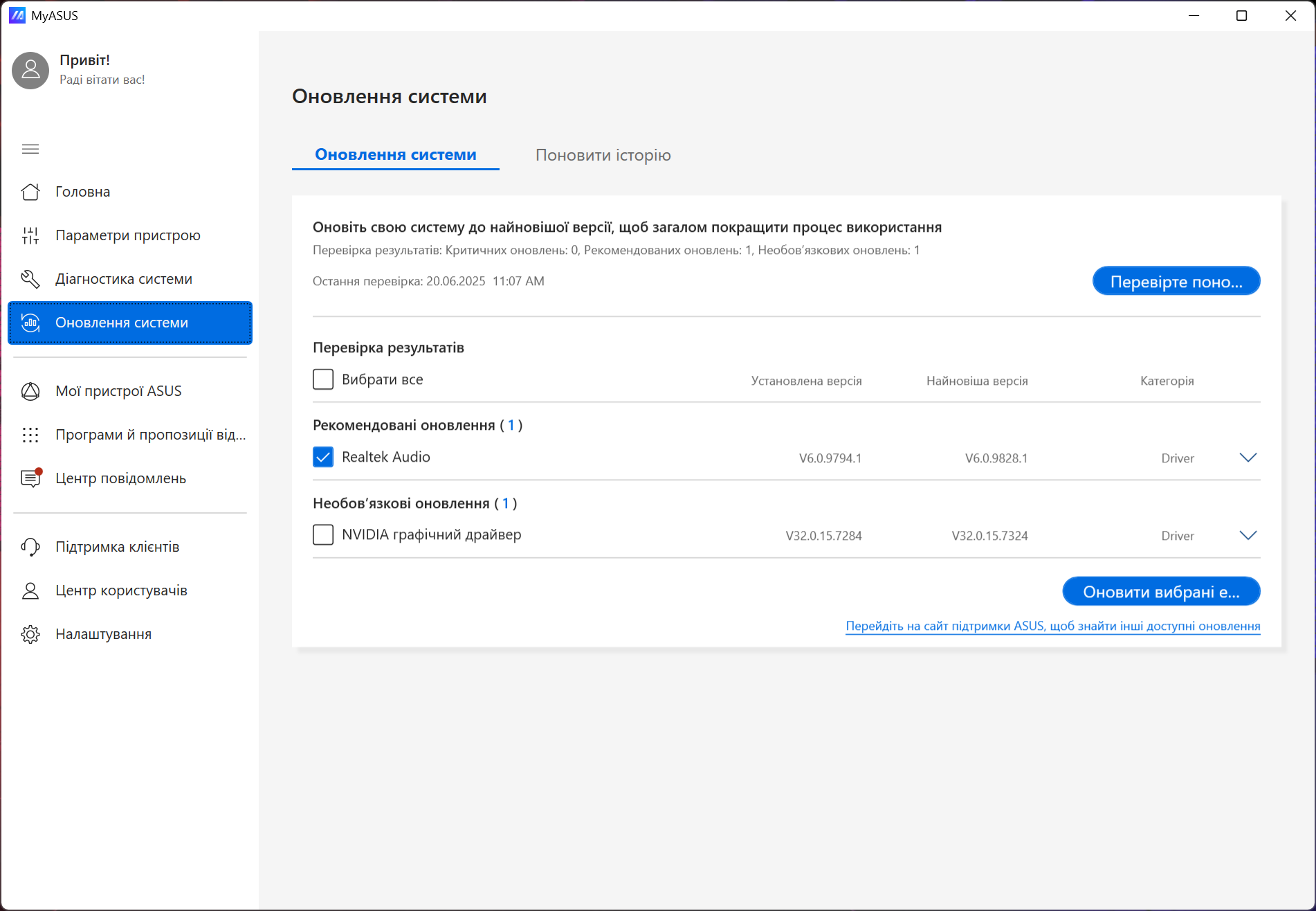The width and height of the screenshot is (1316, 911).
Task: Click Оновити вибрані е... button
Action: (x=1160, y=592)
